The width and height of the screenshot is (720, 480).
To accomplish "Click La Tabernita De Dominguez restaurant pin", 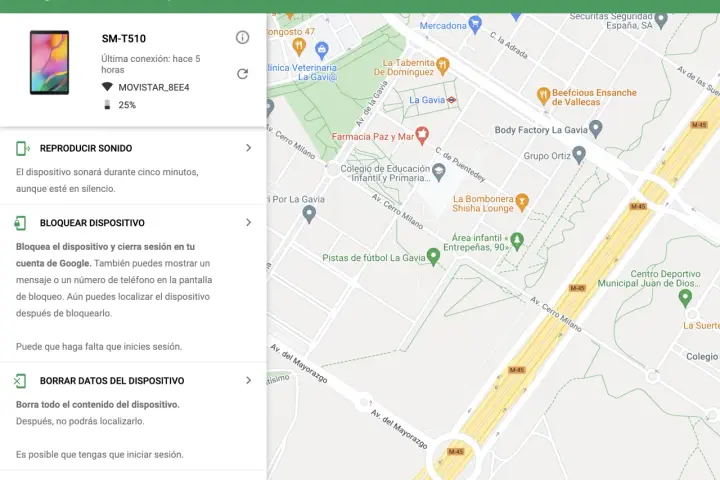I will coord(443,66).
